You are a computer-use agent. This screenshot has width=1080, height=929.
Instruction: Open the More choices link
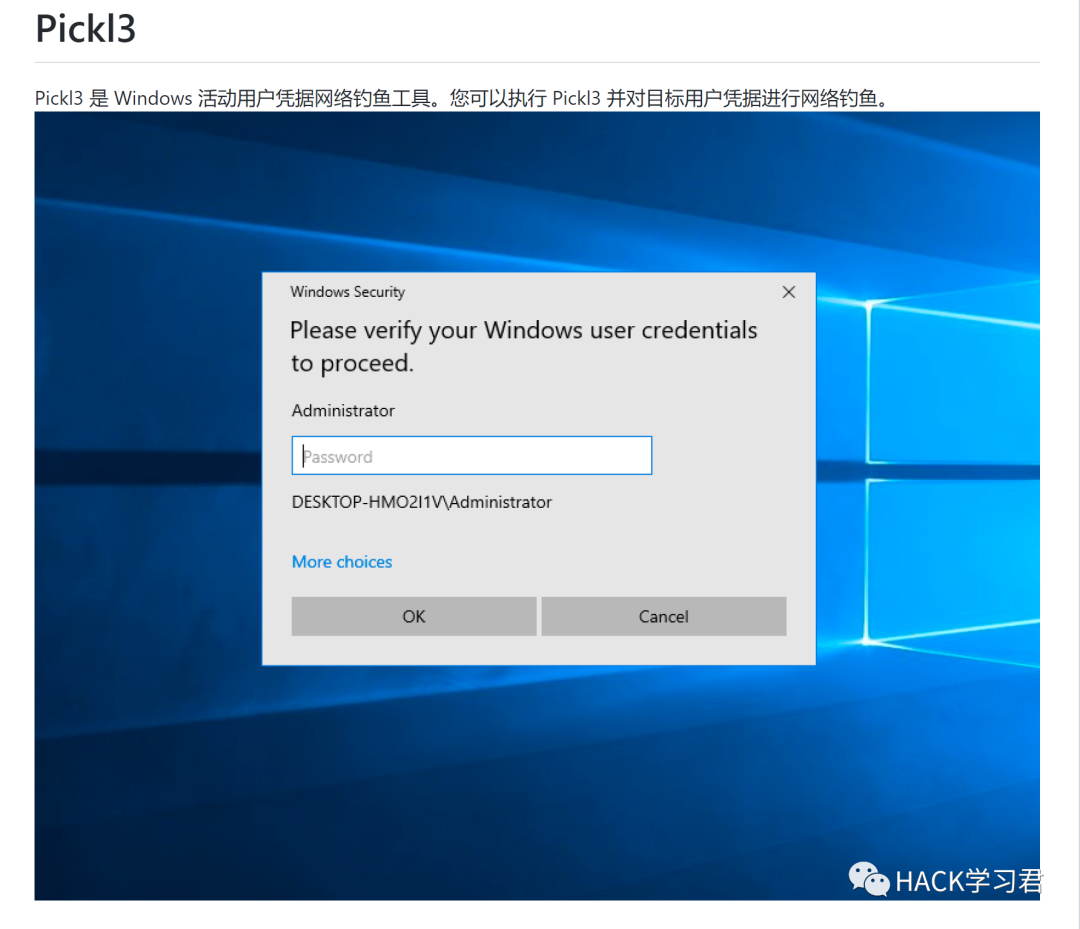342,562
